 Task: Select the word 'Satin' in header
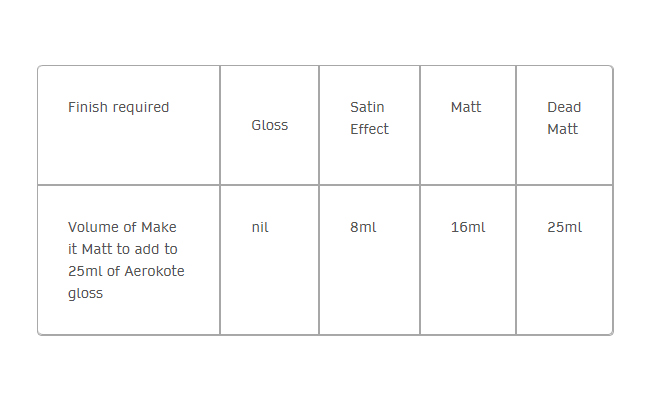[x=367, y=107]
